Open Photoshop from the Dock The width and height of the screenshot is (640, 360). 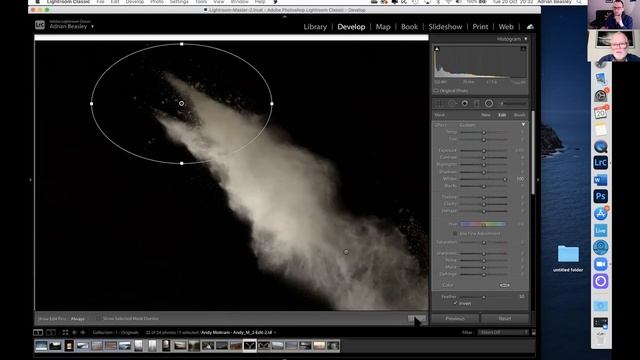pos(600,196)
